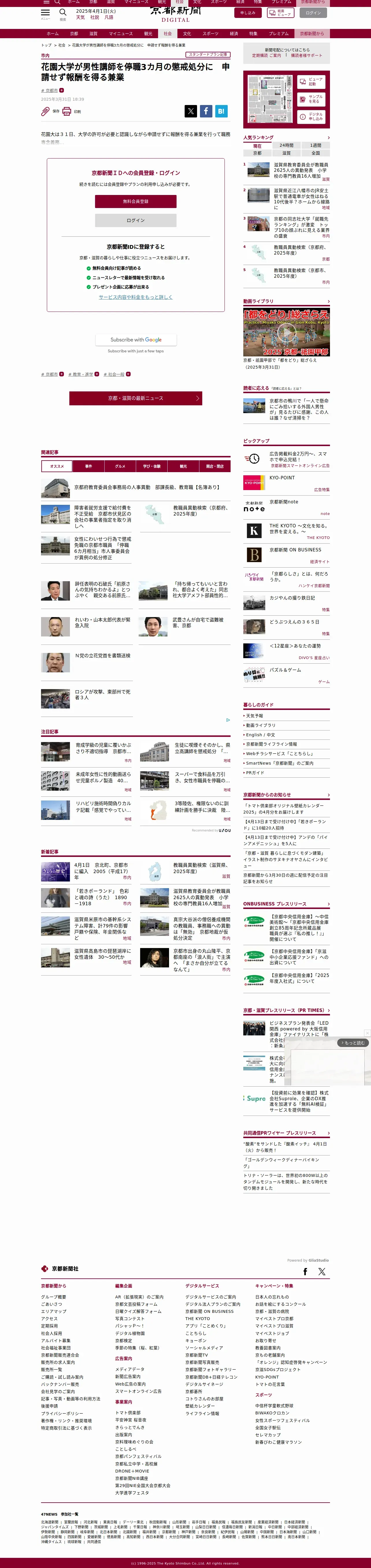Viewport: 371px width, 1568px height.
Task: Click the printer icon
Action: (67, 111)
